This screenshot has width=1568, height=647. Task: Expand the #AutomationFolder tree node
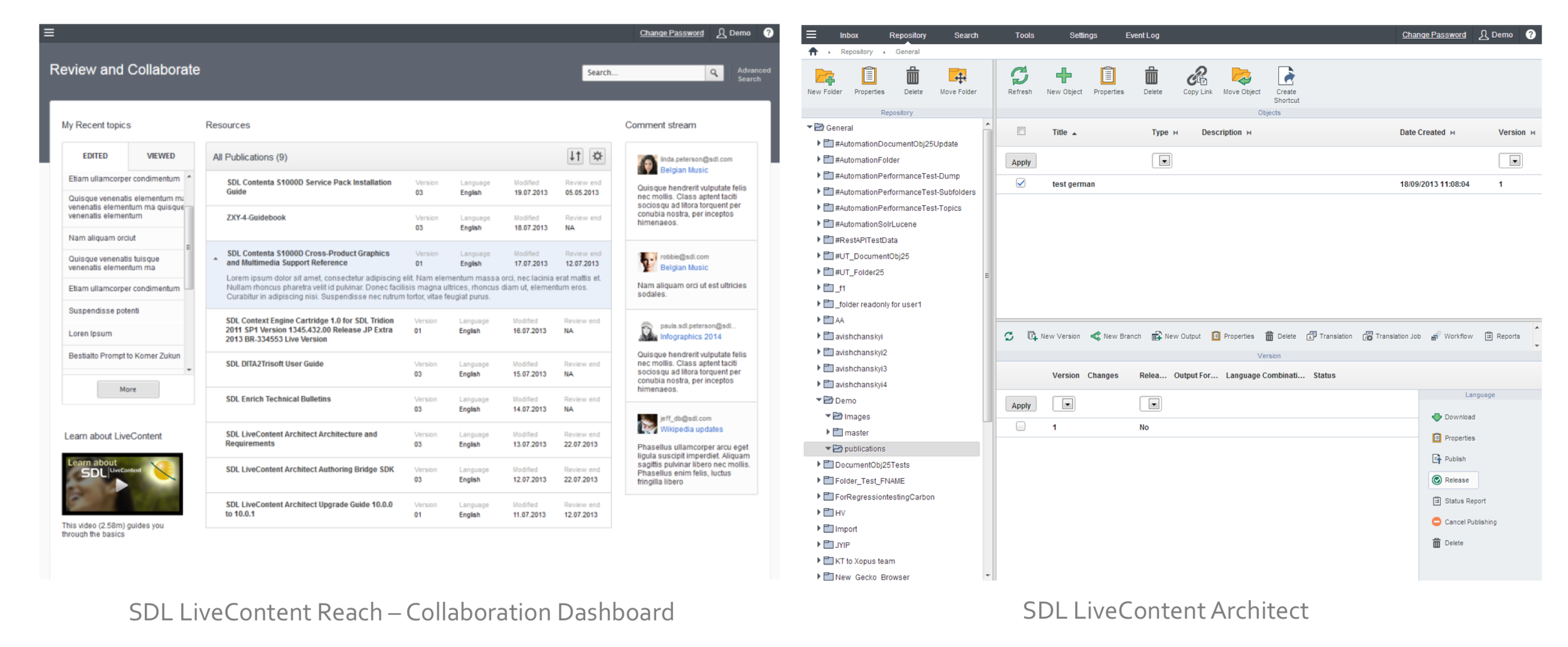818,159
